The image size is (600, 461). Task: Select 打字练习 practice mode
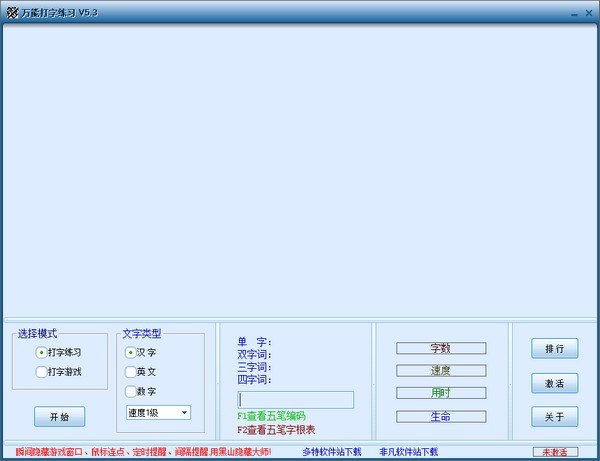tap(41, 352)
